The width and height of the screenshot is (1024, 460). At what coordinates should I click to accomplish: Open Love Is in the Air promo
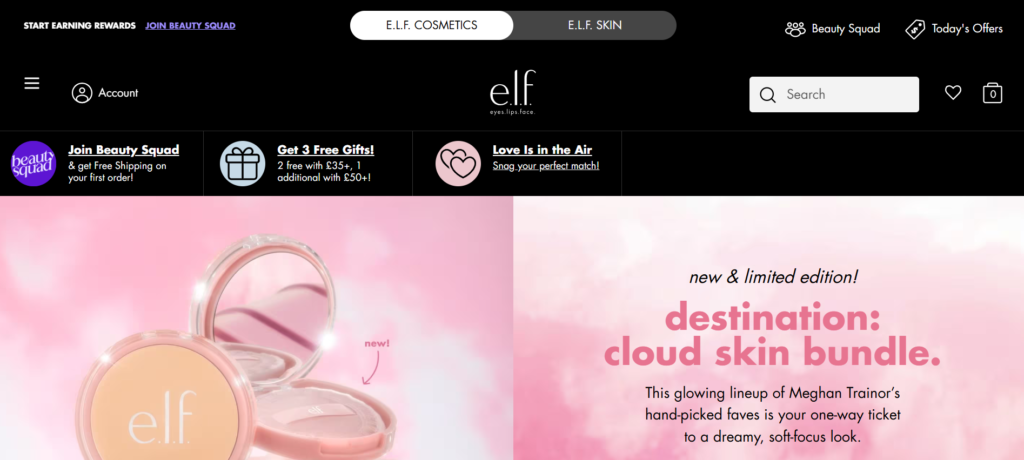542,150
